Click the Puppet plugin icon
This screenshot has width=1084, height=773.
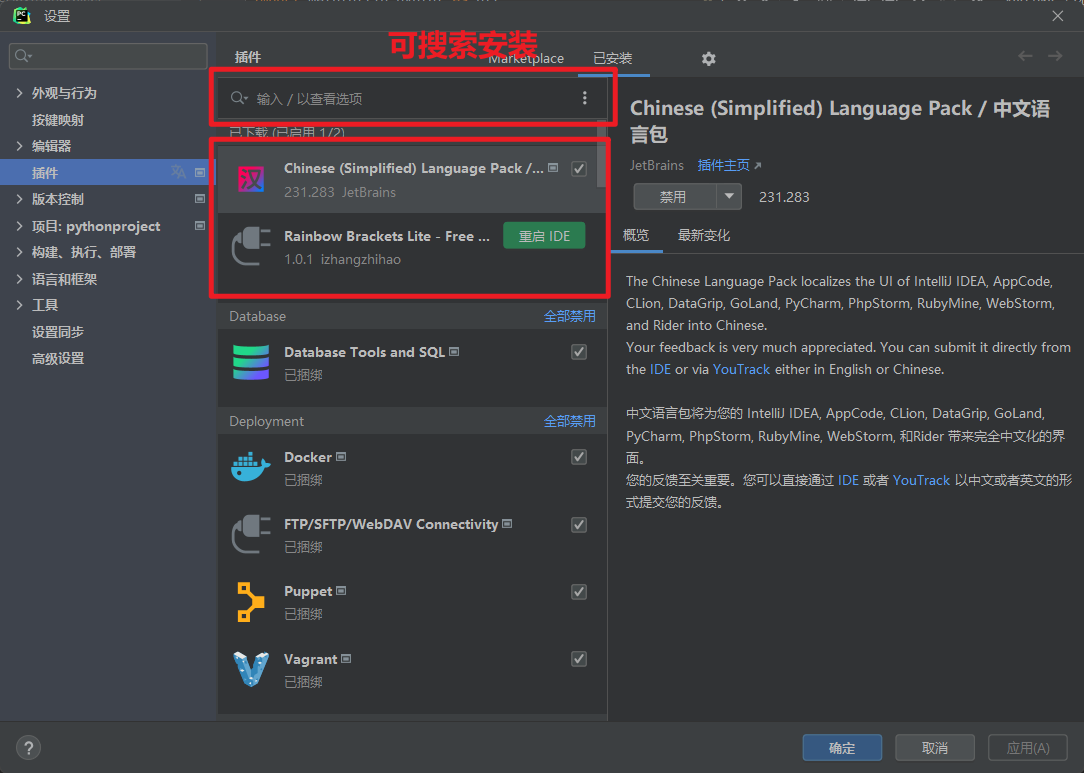[x=250, y=602]
